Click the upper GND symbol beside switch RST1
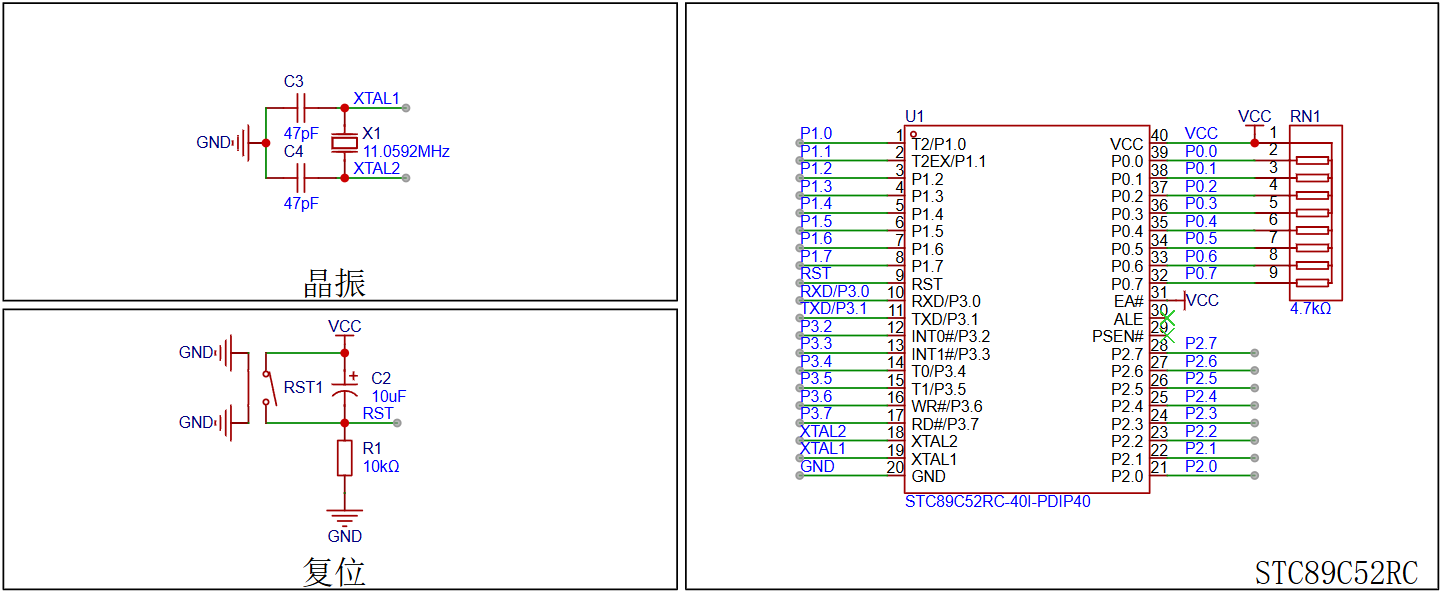Image resolution: width=1442 pixels, height=592 pixels. [x=232, y=353]
